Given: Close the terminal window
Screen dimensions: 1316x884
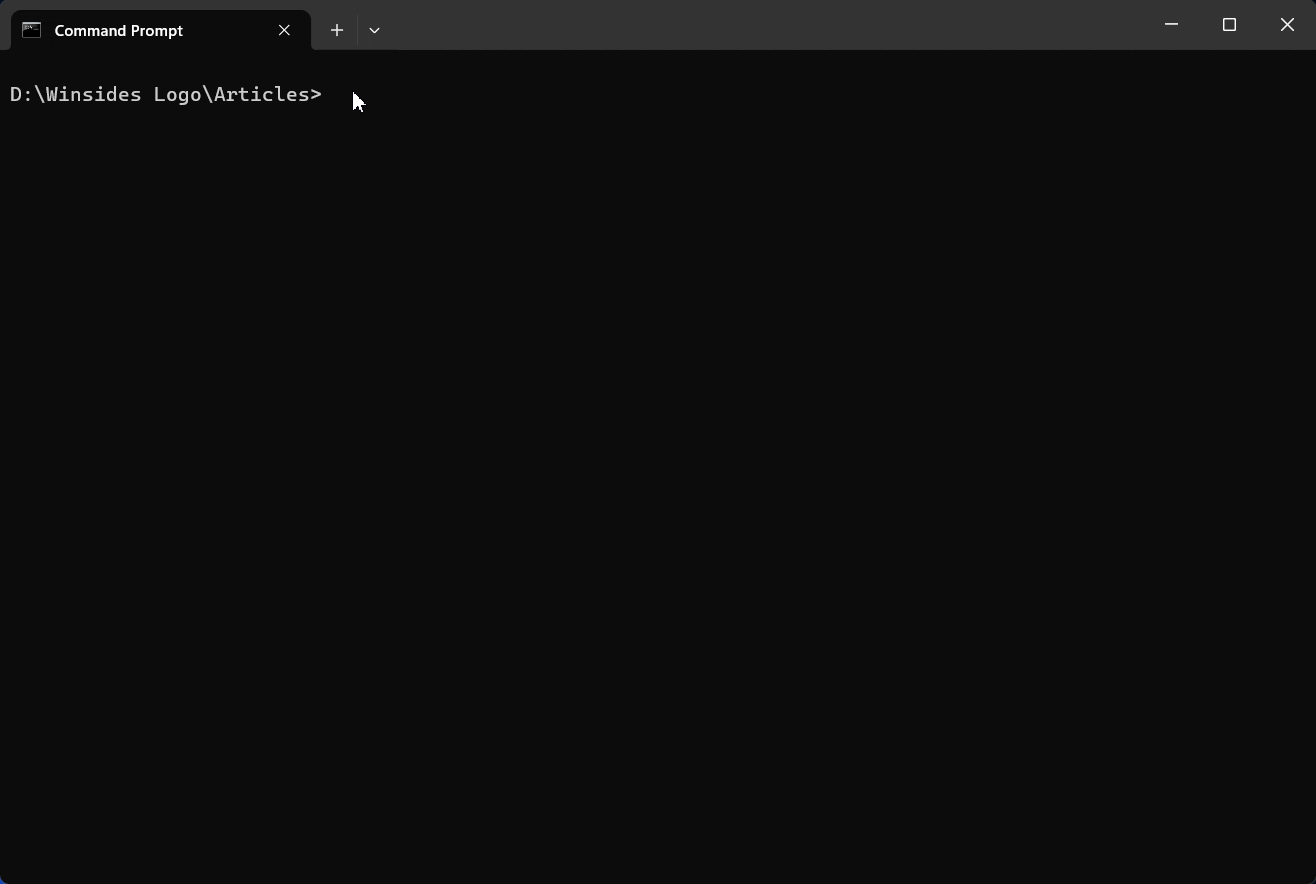Looking at the screenshot, I should coord(1287,24).
